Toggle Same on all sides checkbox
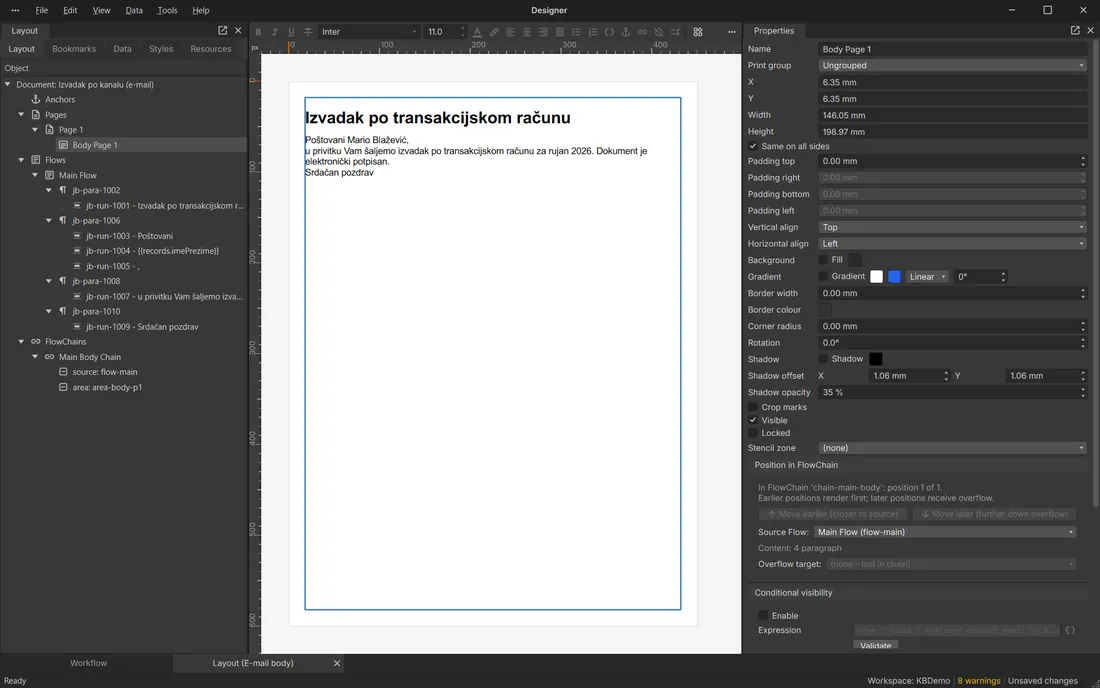The image size is (1100, 688). tap(753, 146)
